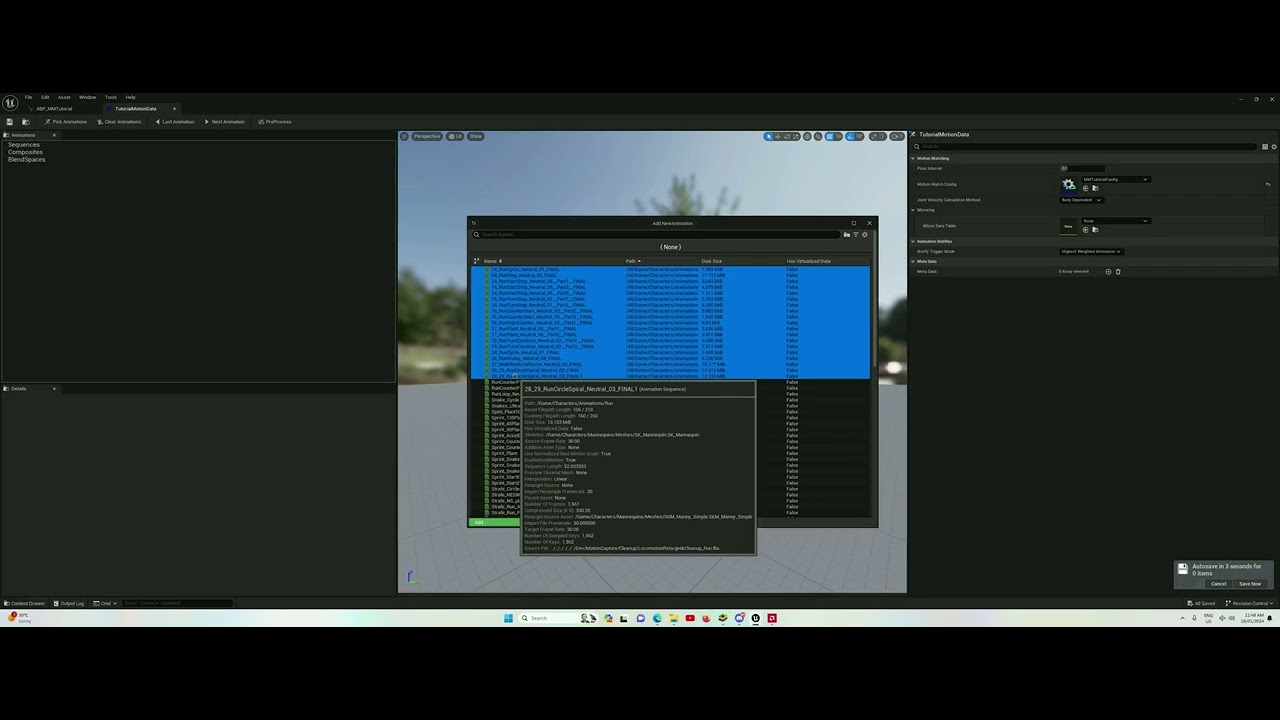
Task: Click Save Now in the autosave notification
Action: pos(1250,584)
